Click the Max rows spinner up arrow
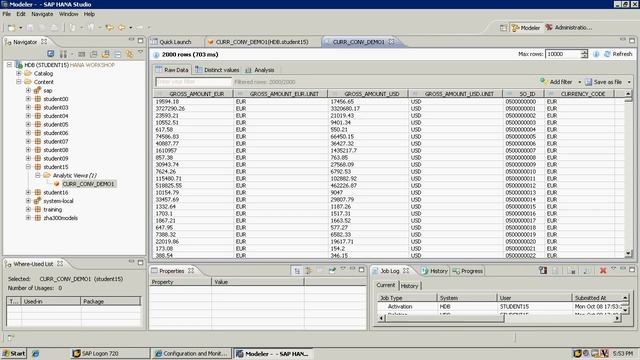 pos(584,52)
